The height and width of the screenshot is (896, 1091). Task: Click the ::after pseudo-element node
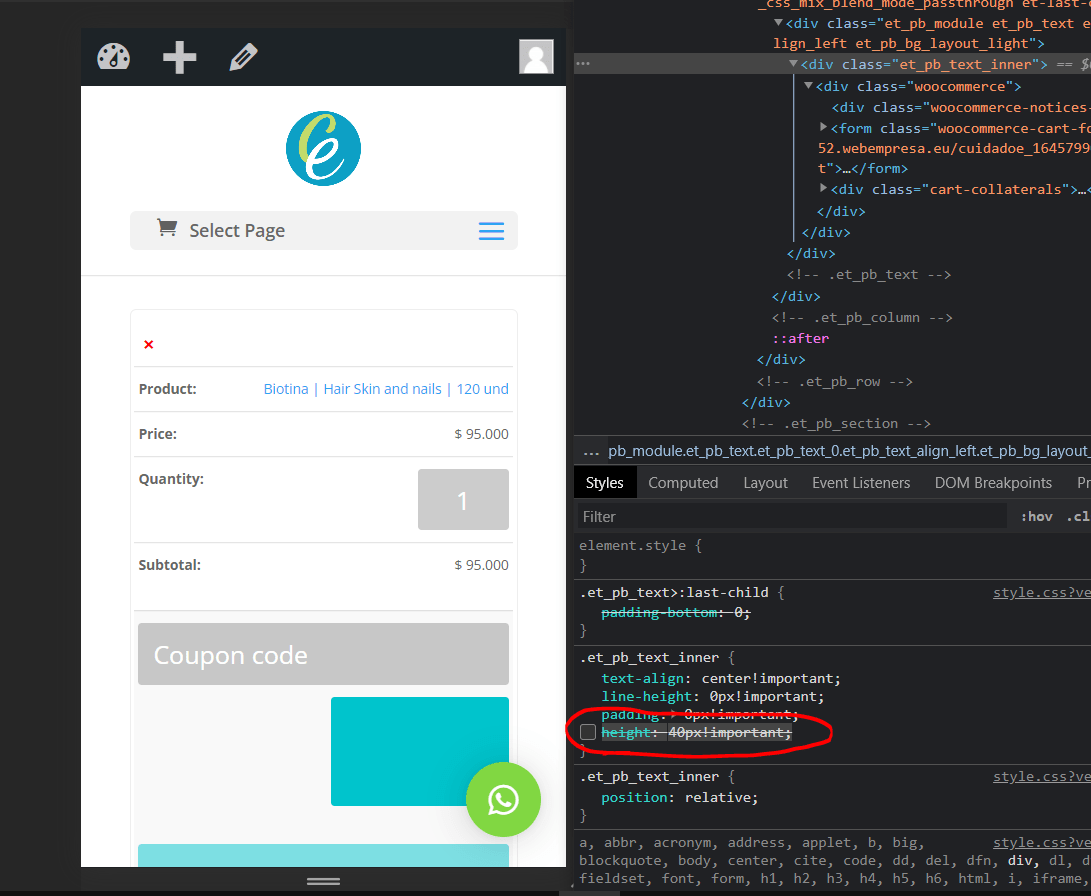[x=801, y=339]
